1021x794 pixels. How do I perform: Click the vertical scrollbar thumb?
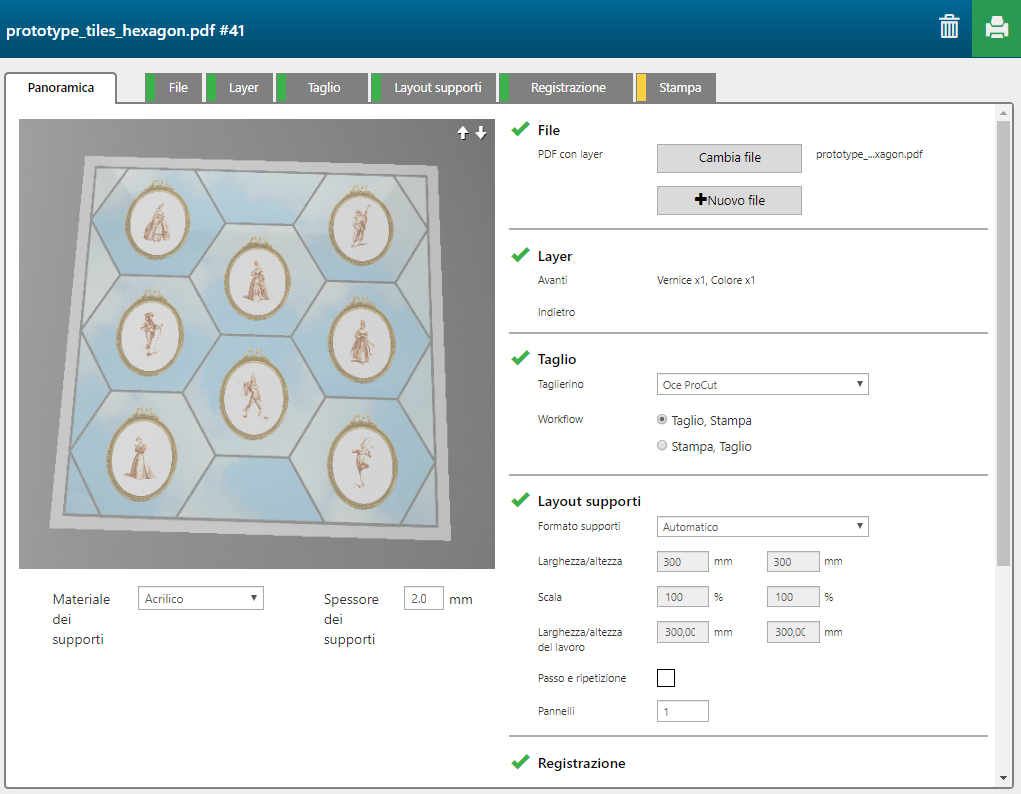1003,343
